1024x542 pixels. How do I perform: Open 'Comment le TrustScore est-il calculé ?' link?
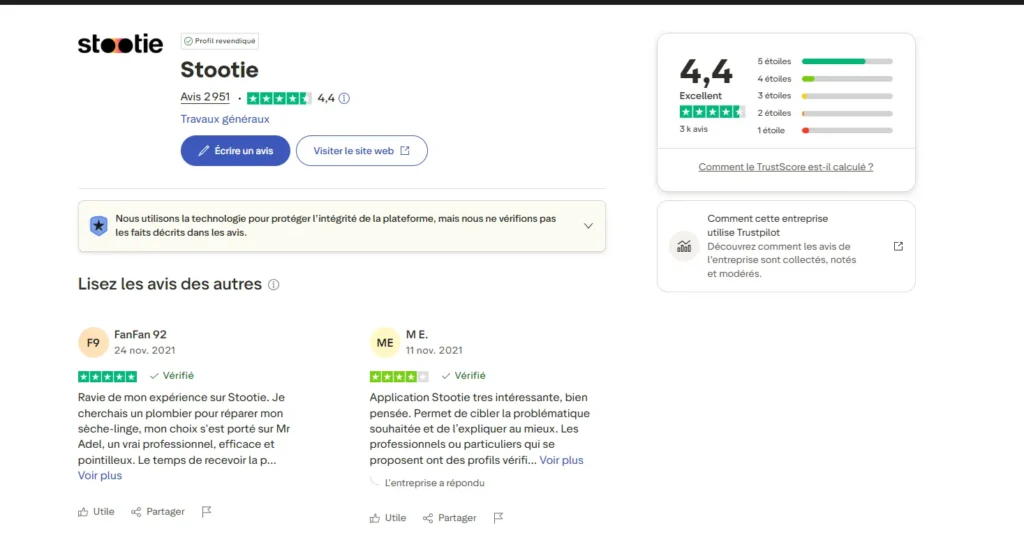785,167
